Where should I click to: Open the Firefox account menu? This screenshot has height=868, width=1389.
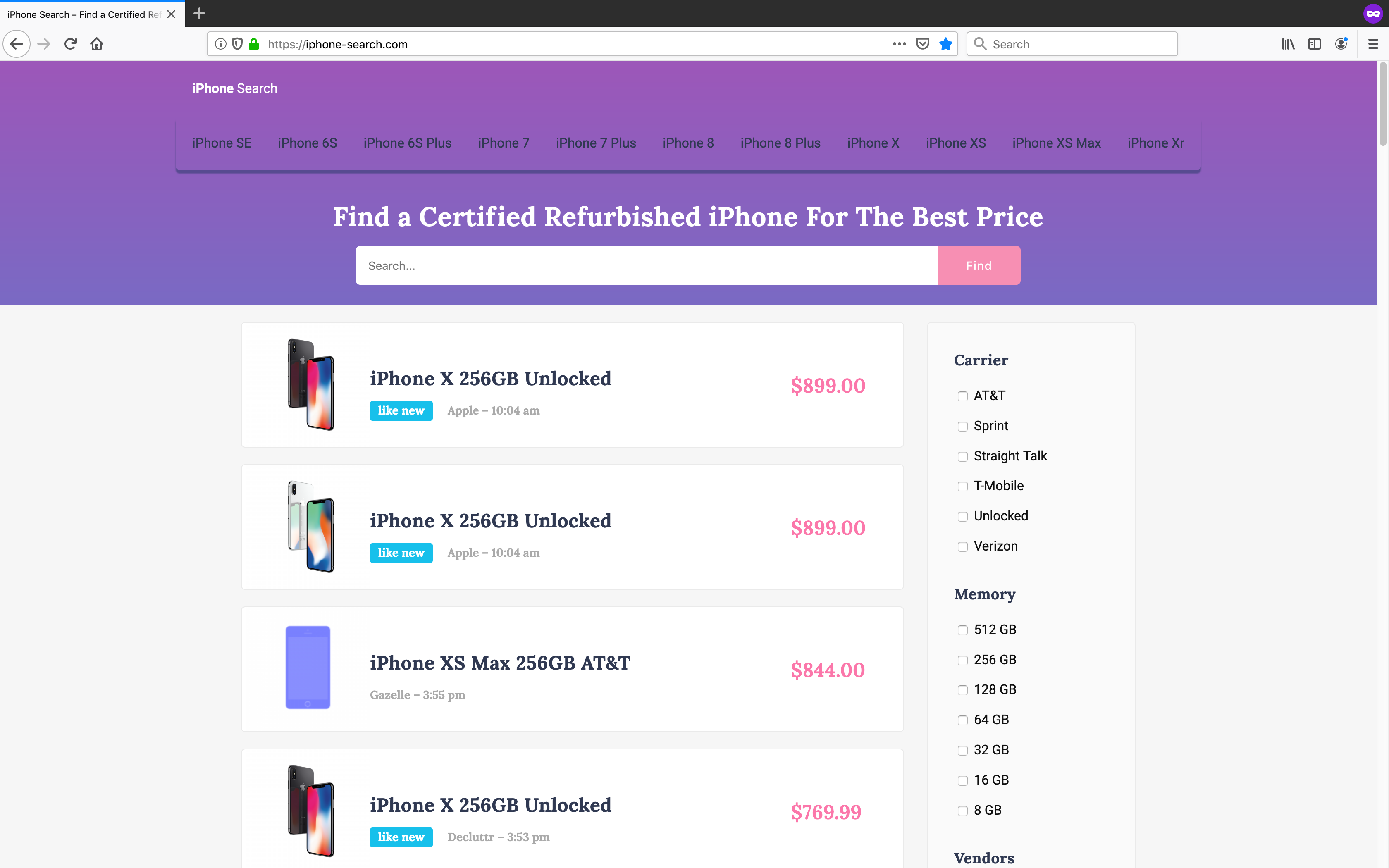coord(1341,44)
